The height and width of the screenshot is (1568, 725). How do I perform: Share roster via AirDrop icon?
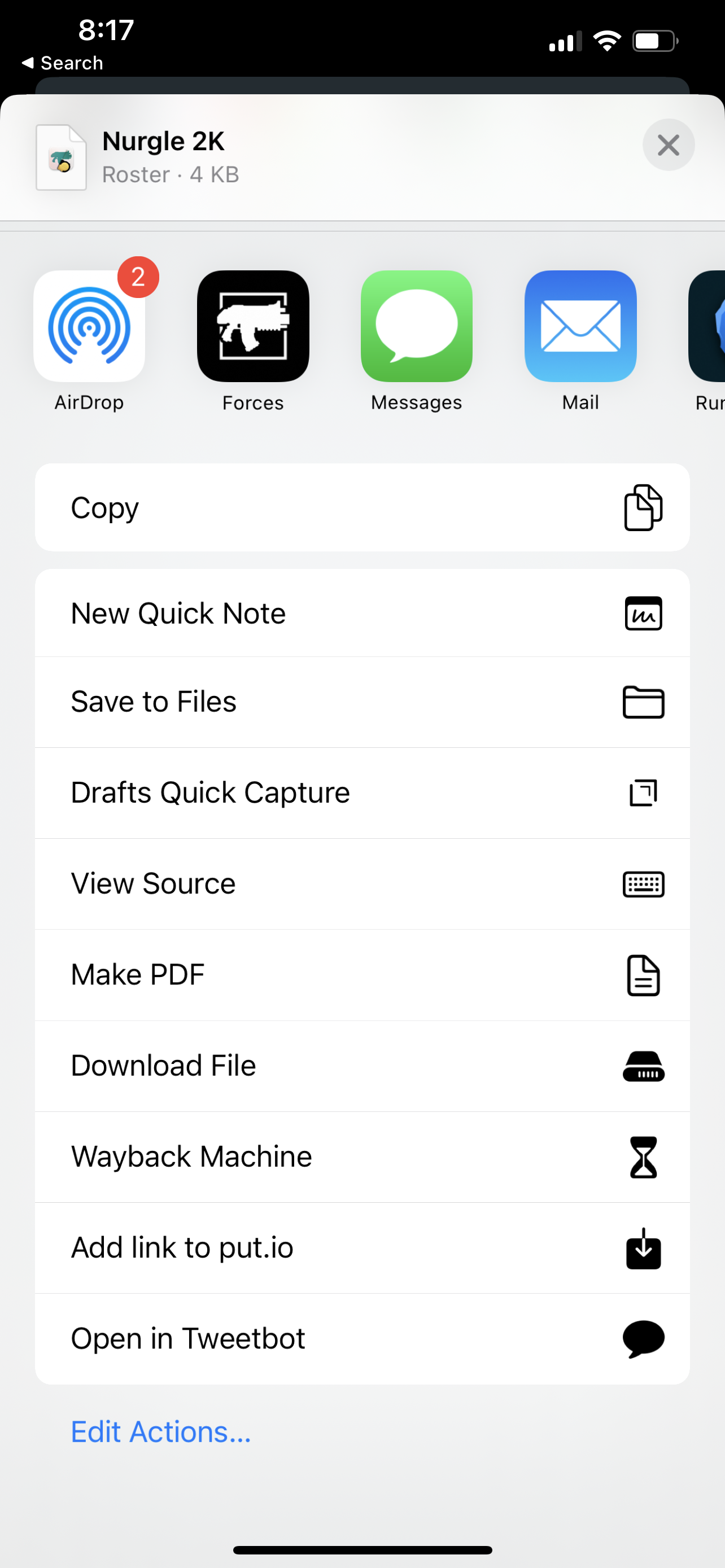pos(89,326)
